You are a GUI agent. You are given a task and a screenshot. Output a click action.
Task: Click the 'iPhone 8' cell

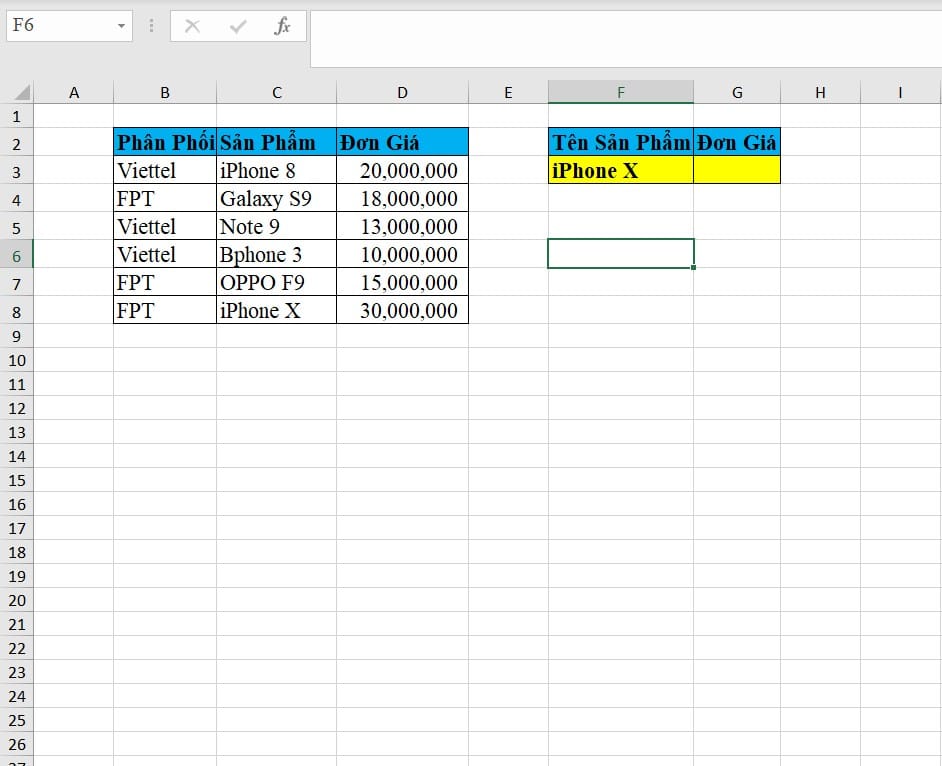[276, 170]
